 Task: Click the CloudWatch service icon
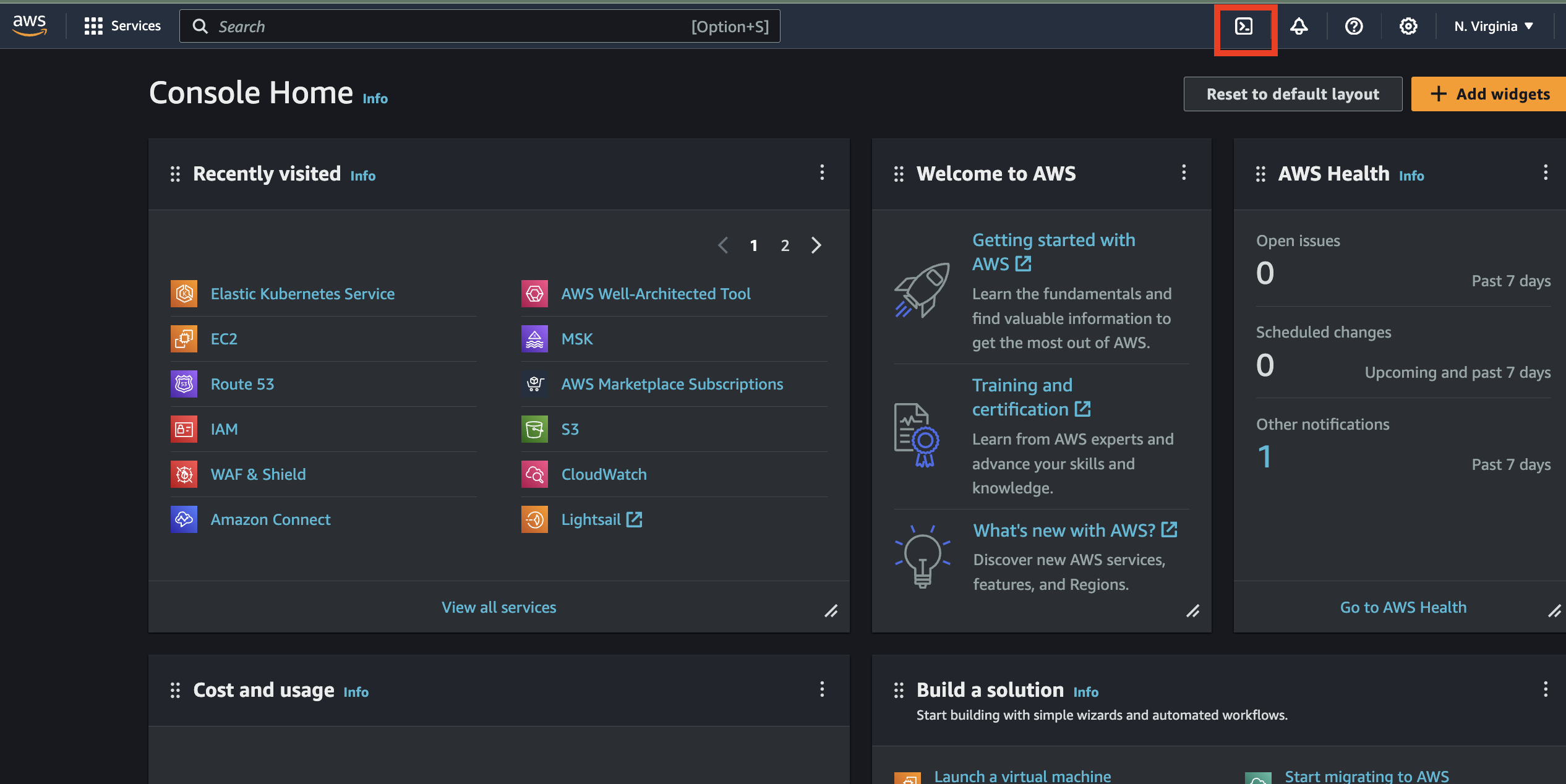tap(534, 474)
